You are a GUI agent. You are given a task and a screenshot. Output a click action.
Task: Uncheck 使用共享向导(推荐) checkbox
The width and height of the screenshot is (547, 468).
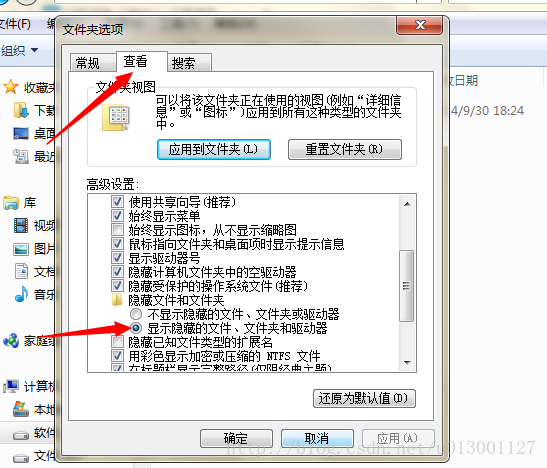click(x=117, y=201)
